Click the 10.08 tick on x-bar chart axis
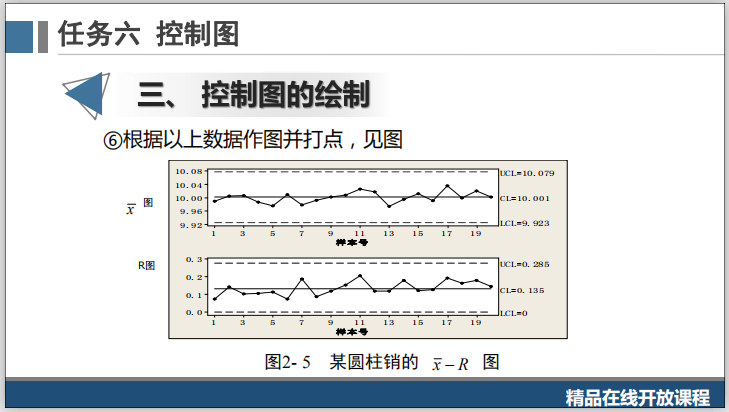The image size is (729, 412). 189,172
